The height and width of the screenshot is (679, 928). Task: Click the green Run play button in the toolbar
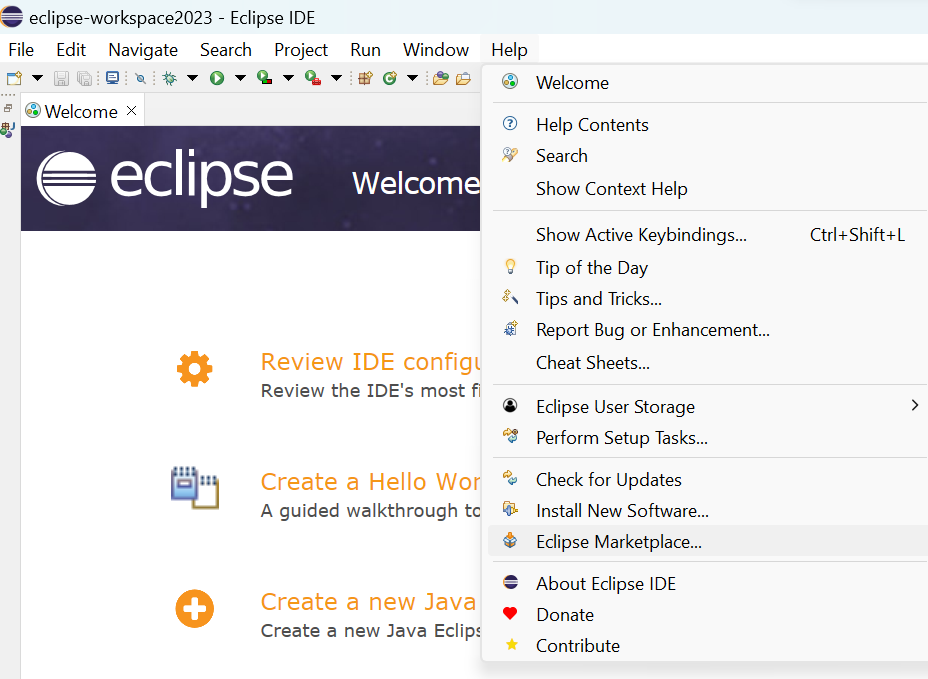pyautogui.click(x=217, y=78)
